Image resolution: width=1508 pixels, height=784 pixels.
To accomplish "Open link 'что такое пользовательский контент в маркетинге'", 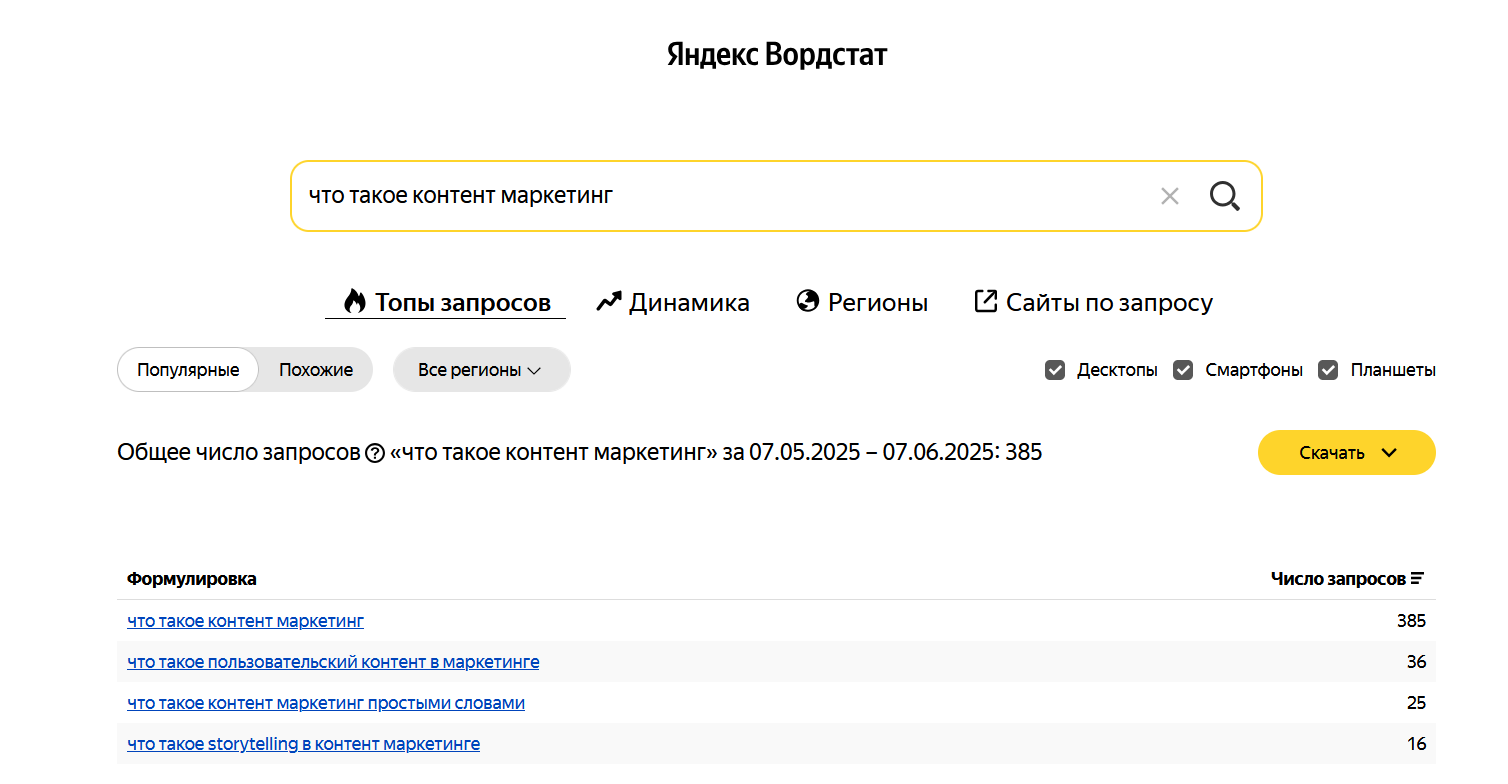I will 333,662.
